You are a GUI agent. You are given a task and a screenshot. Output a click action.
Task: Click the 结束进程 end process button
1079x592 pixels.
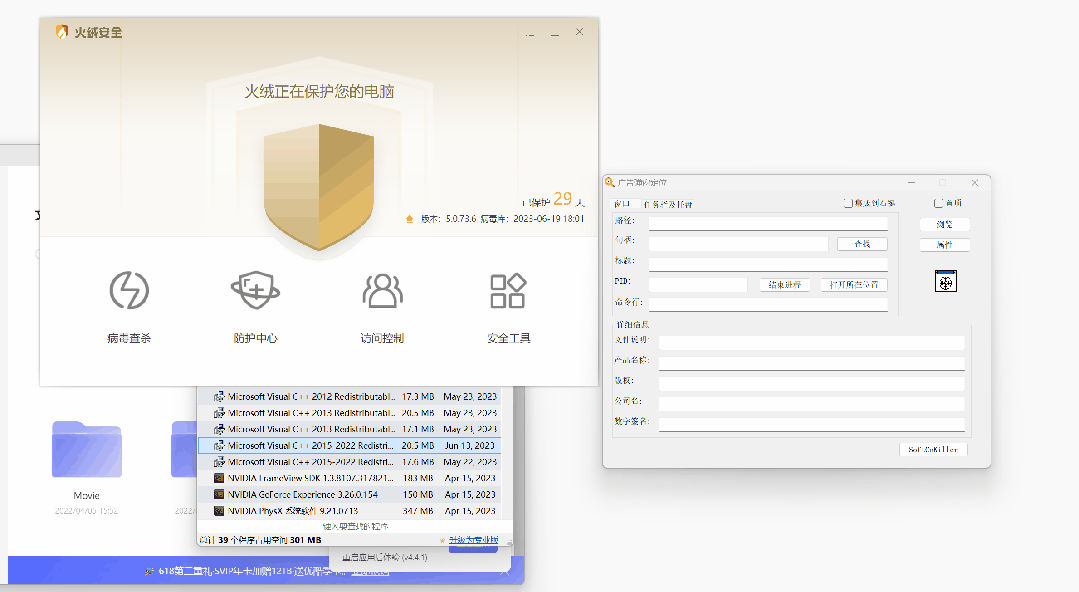[784, 284]
